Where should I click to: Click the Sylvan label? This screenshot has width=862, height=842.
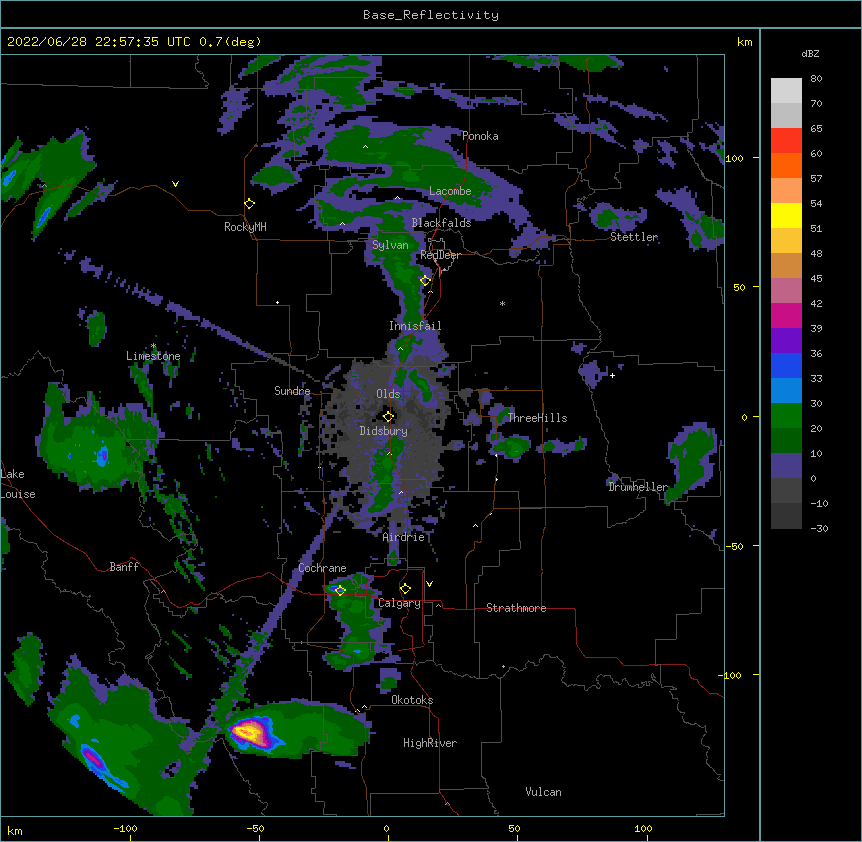pyautogui.click(x=390, y=245)
